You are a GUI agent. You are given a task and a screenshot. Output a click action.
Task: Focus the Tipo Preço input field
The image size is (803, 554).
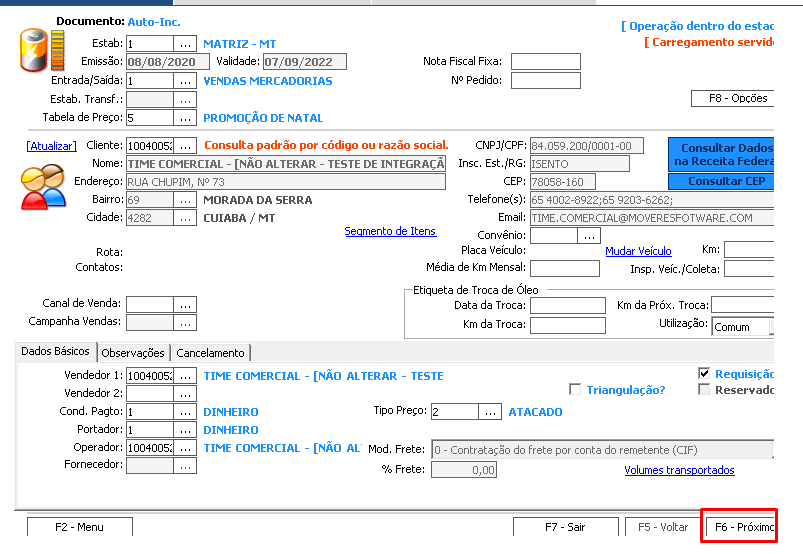(455, 412)
